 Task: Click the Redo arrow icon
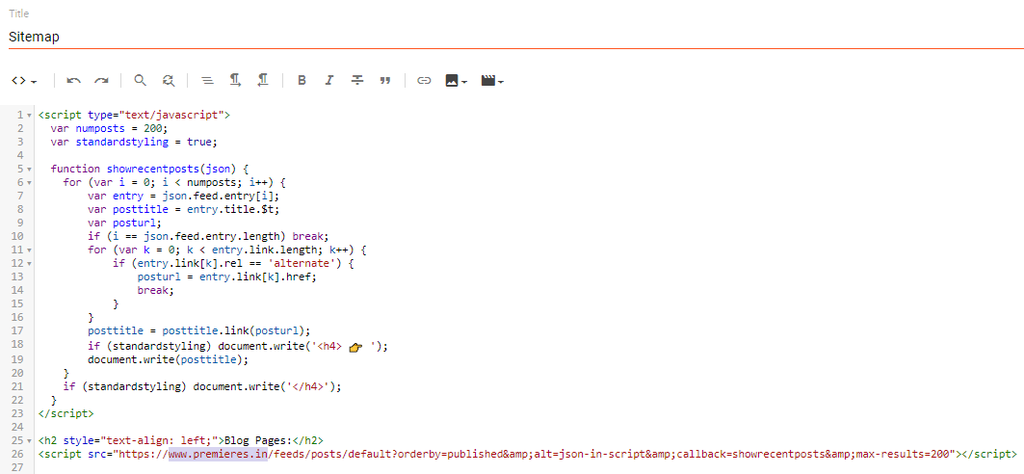101,81
